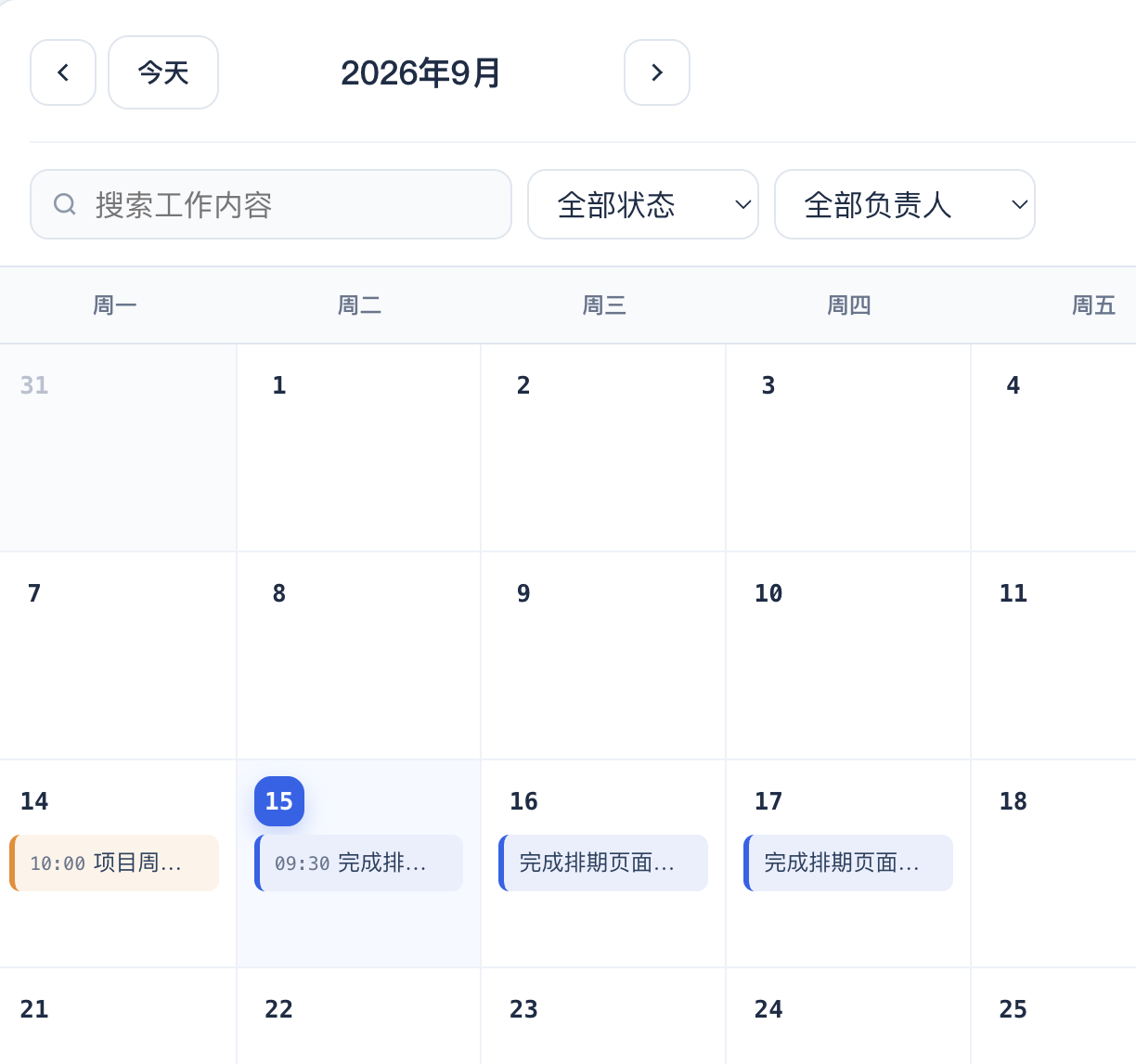
Task: Select date 11 in the calendar
Action: tap(1013, 593)
